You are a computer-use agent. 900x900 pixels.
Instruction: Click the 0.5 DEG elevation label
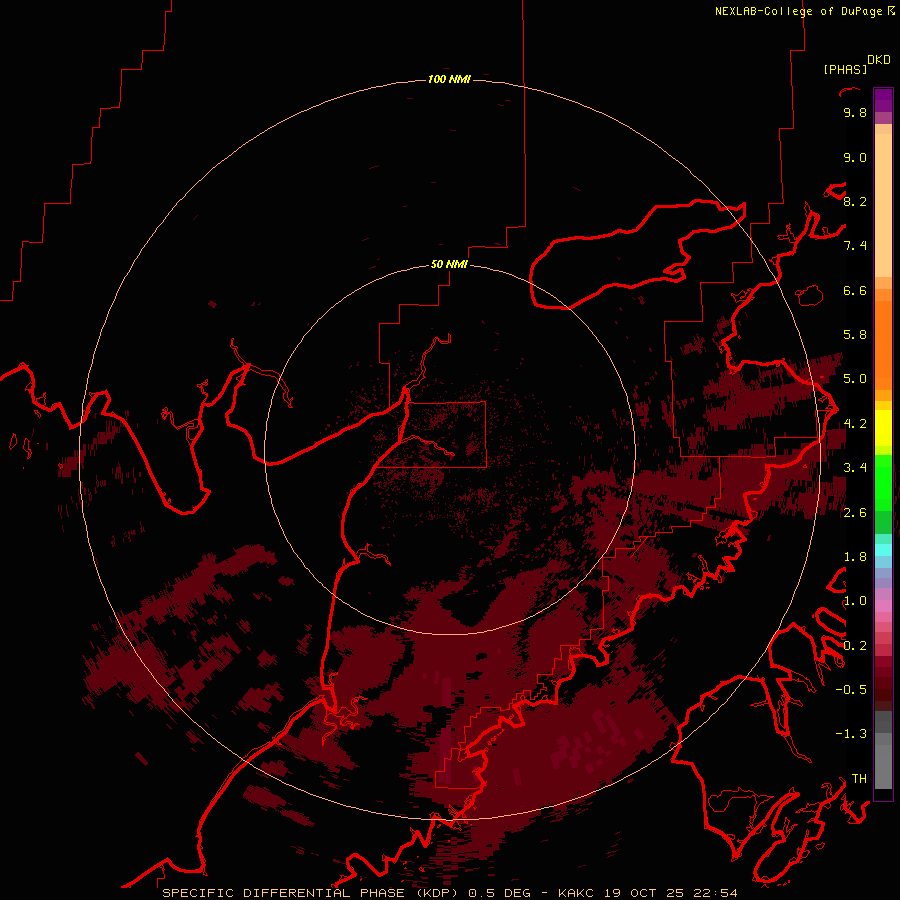(499, 893)
